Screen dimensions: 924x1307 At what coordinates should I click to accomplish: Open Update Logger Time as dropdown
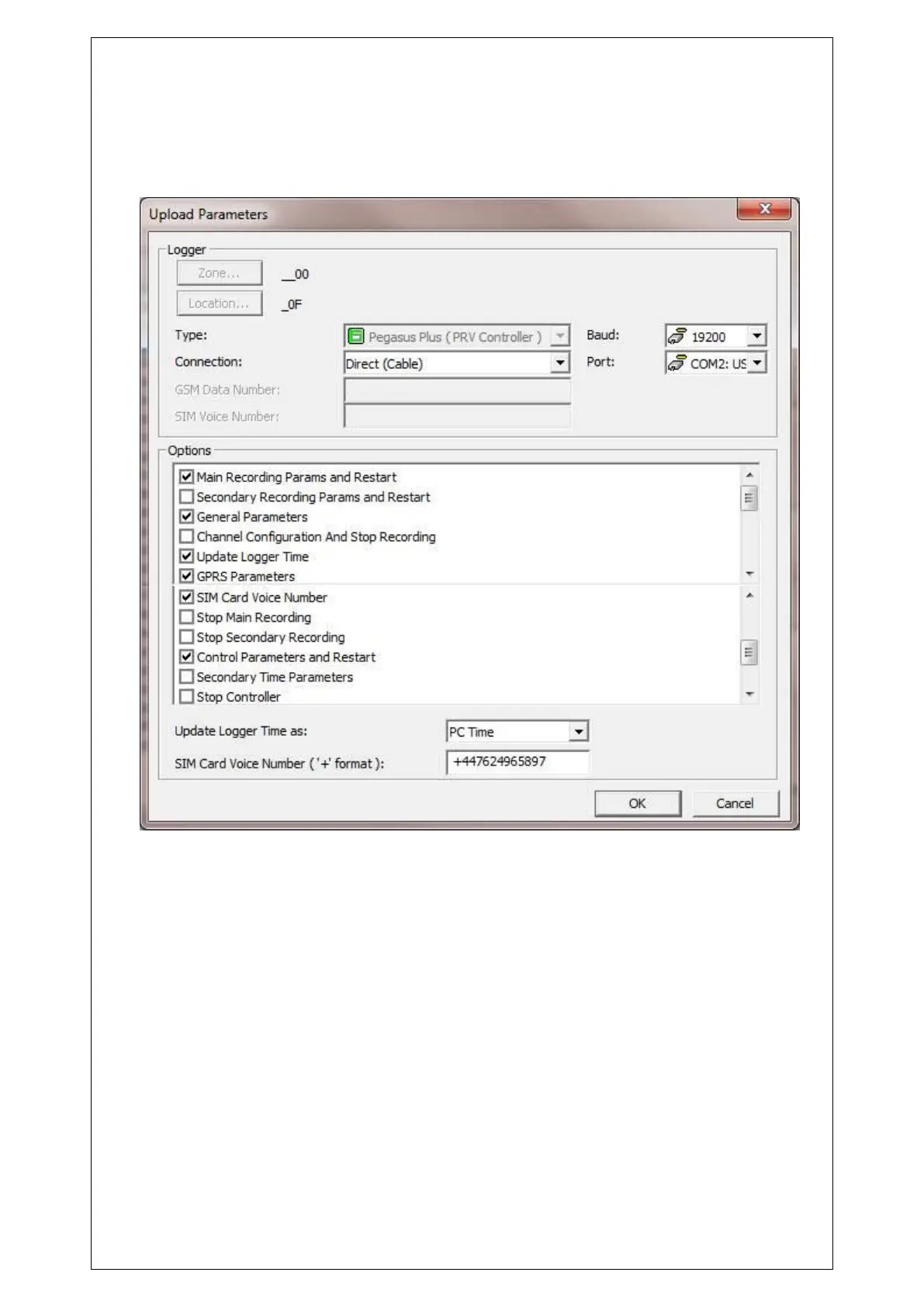(579, 732)
